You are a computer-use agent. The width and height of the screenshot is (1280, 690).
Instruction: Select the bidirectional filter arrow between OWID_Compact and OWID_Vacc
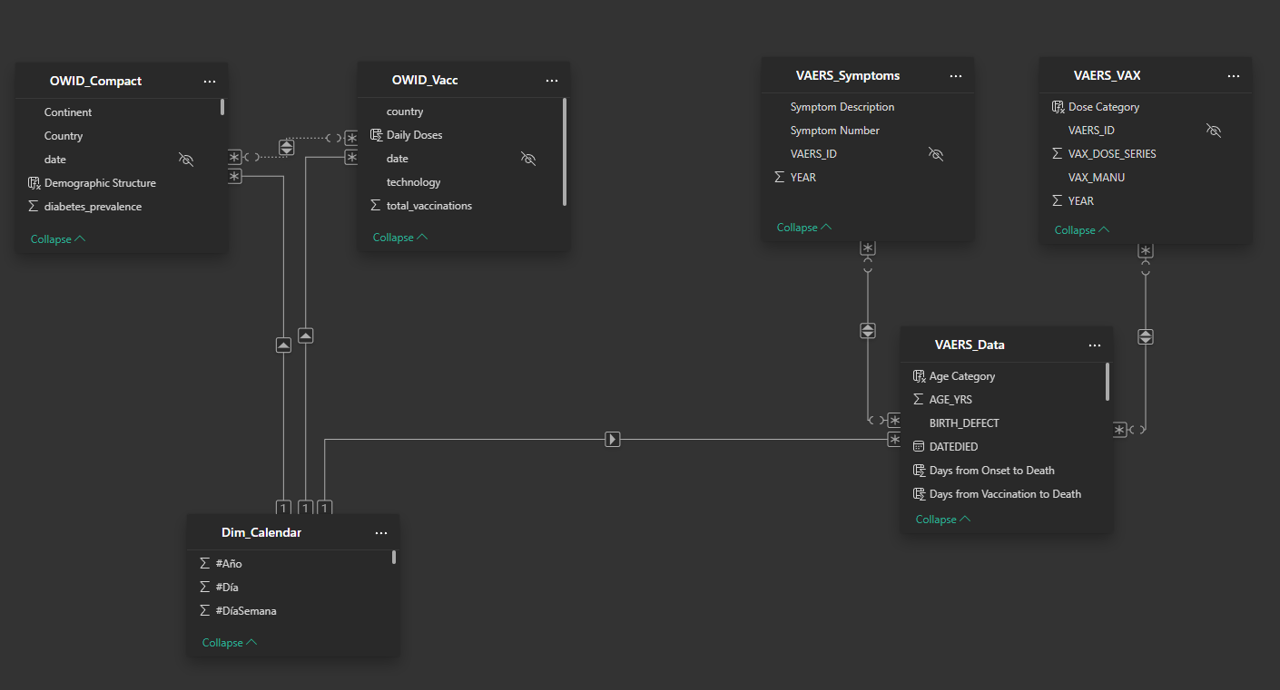point(287,147)
